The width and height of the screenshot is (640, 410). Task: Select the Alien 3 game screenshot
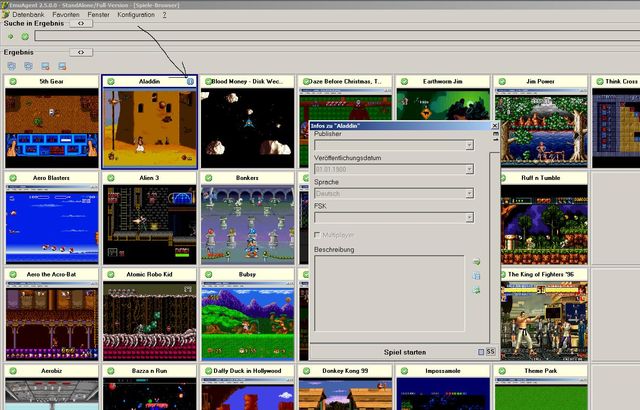click(149, 225)
